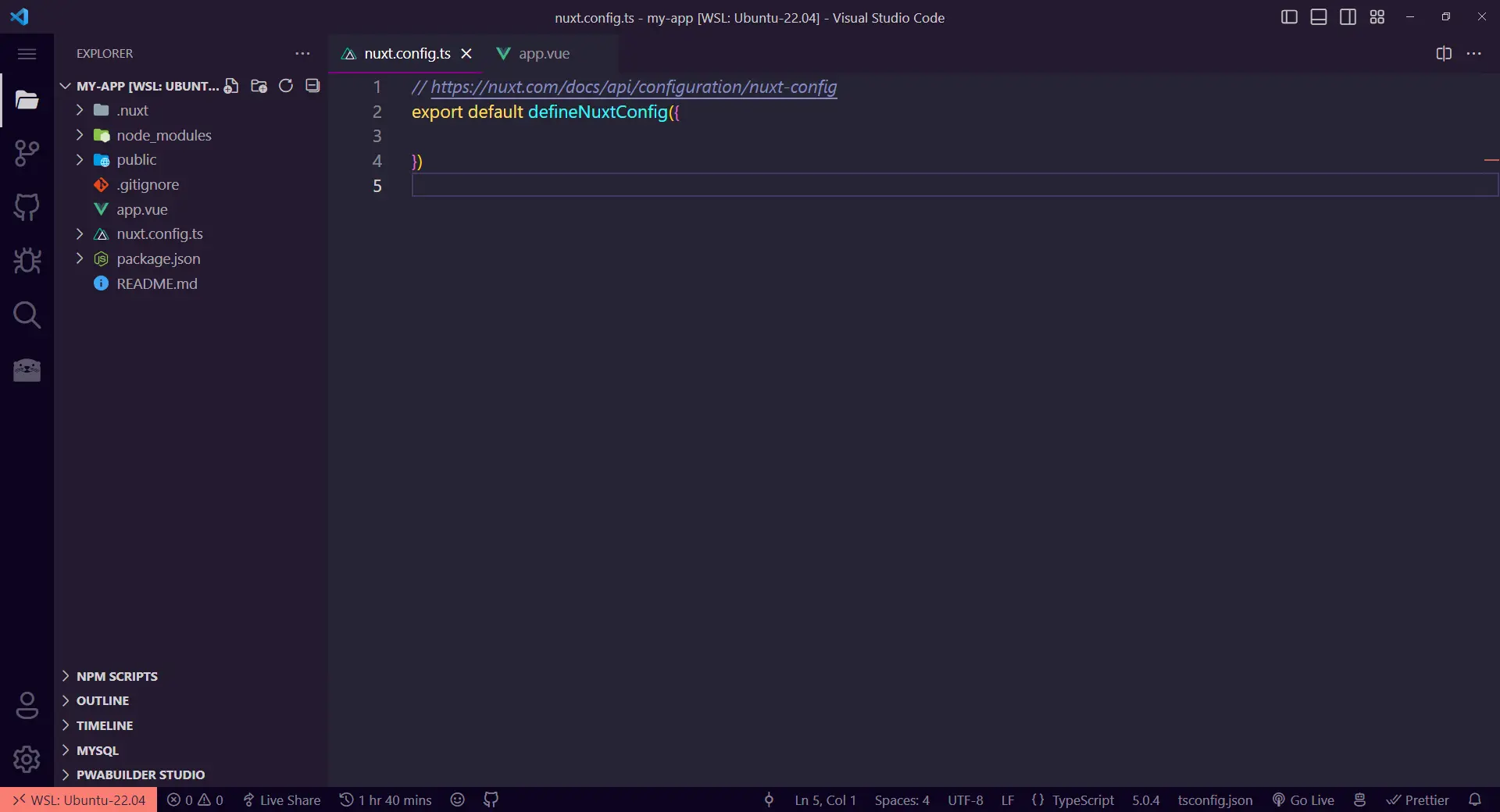Click Go Live in status bar
This screenshot has height=812, width=1500.
tap(1303, 800)
